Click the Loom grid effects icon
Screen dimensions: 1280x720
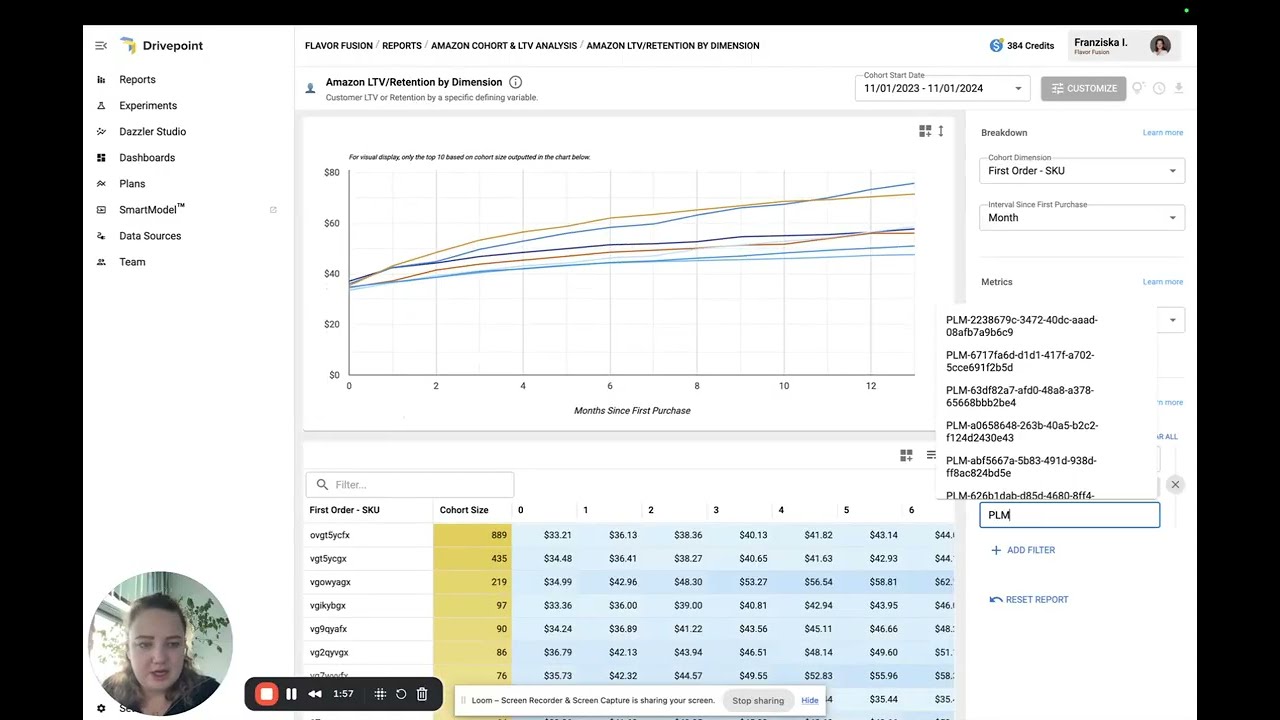[x=380, y=694]
